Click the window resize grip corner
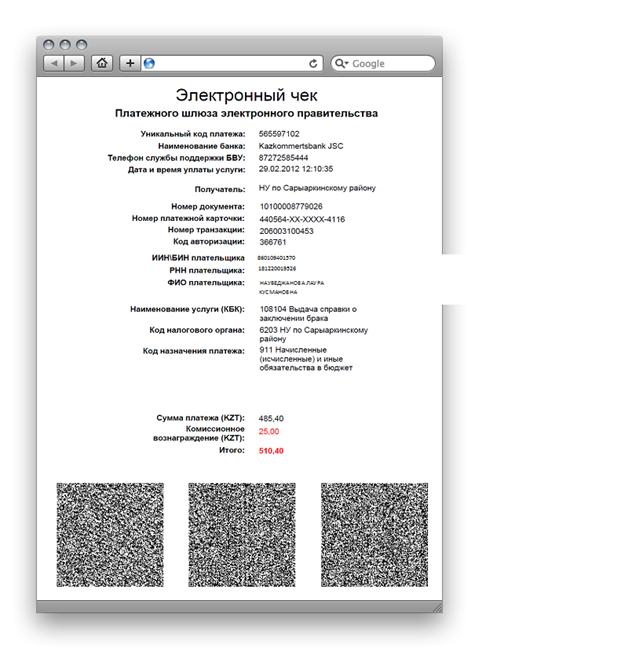The image size is (643, 649). pyautogui.click(x=437, y=608)
